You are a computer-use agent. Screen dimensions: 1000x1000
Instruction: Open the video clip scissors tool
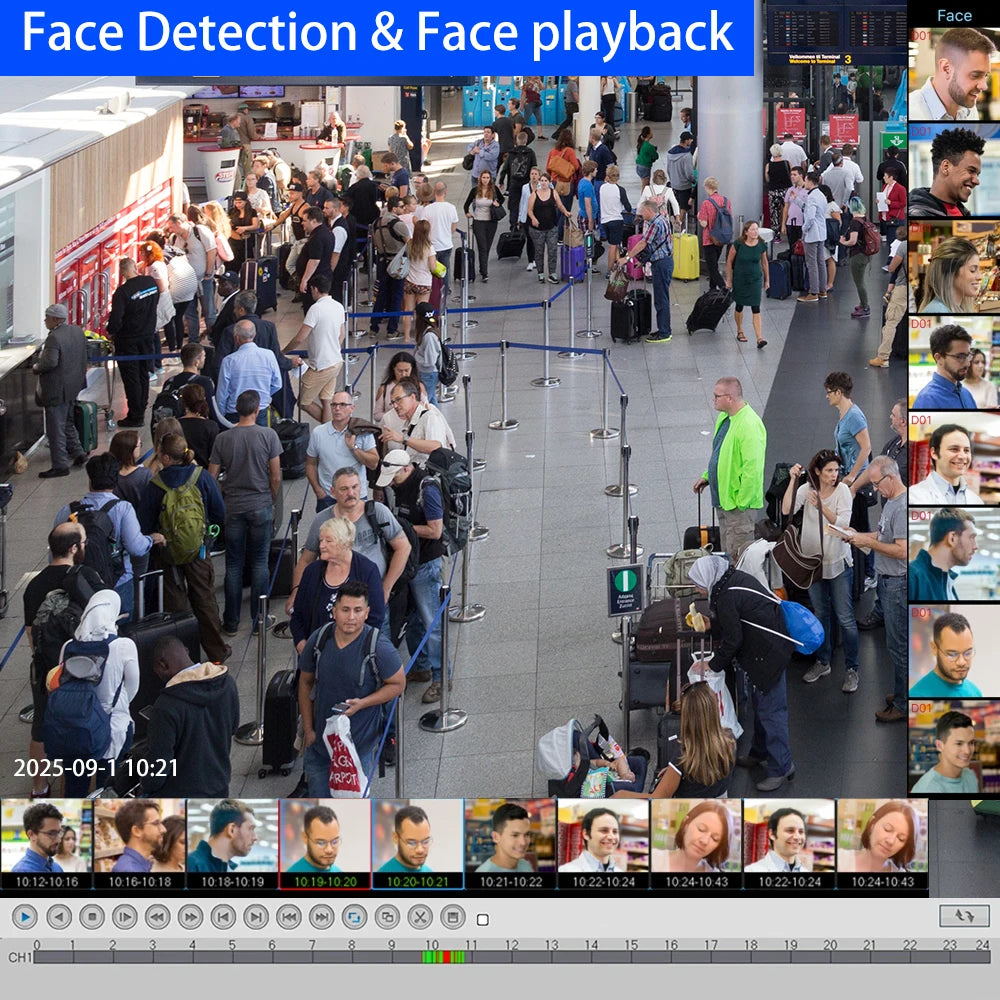click(423, 919)
